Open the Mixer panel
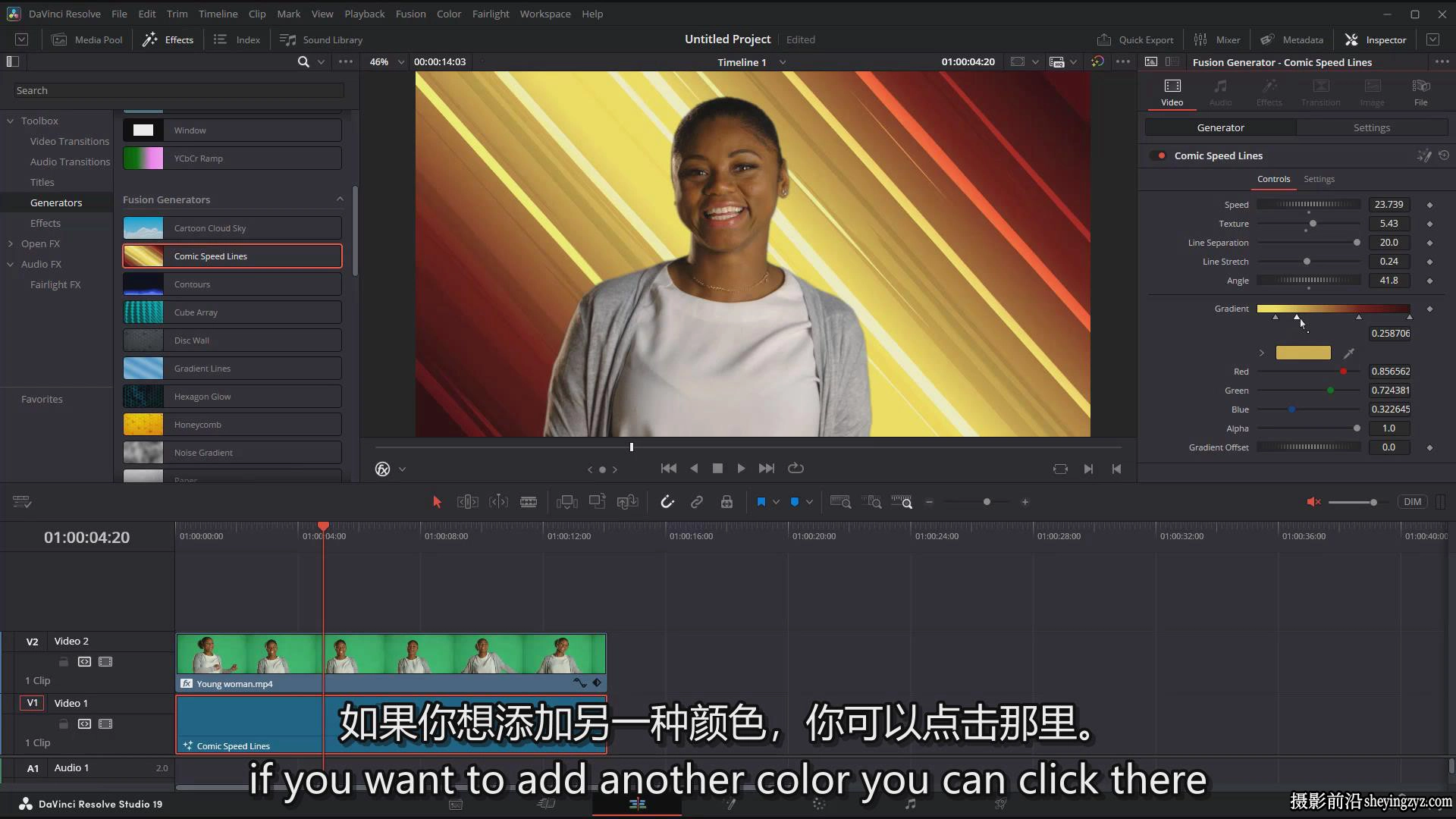 click(x=1216, y=39)
